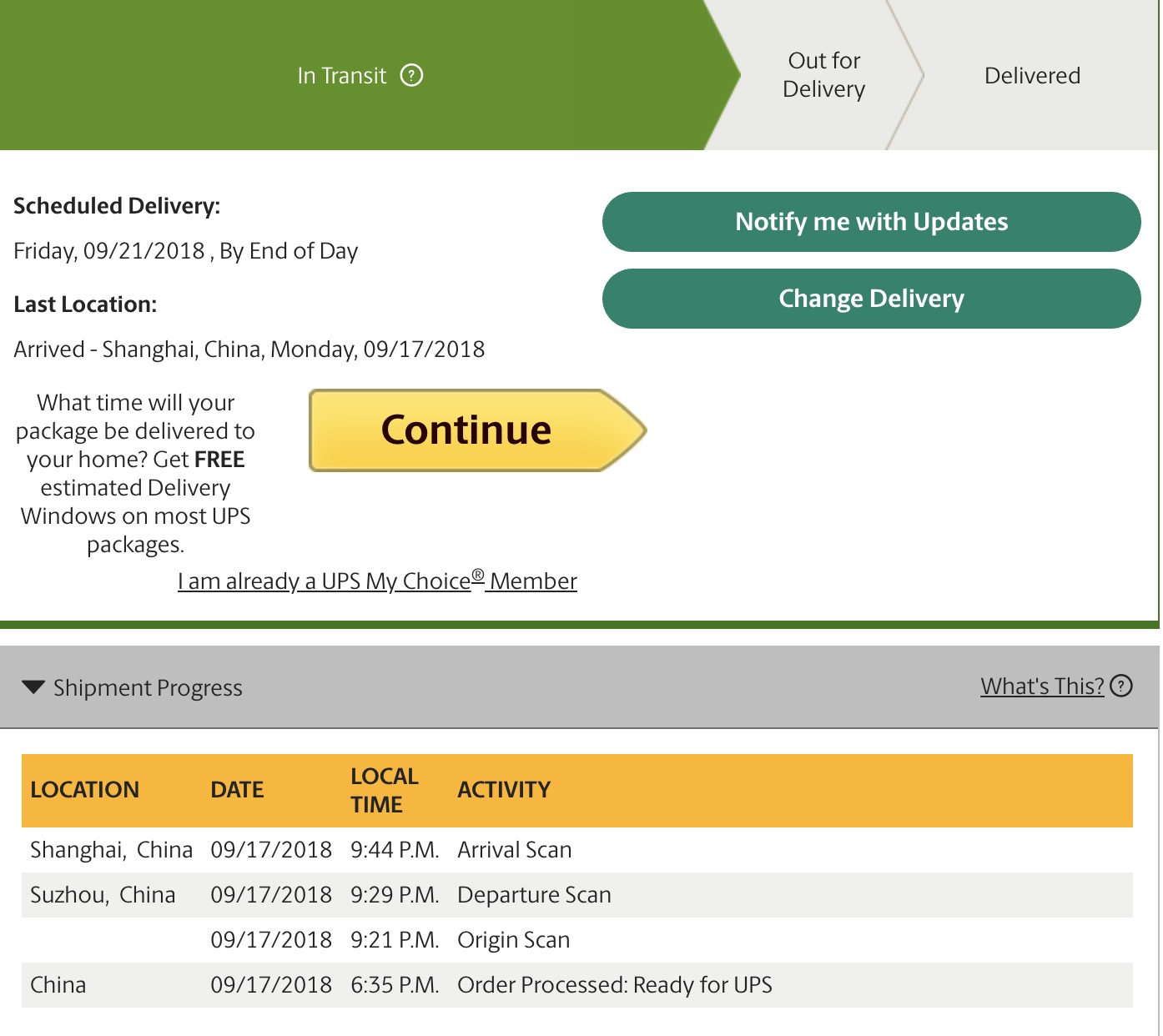Select the Shanghai Arrival Scan row

pos(577,850)
